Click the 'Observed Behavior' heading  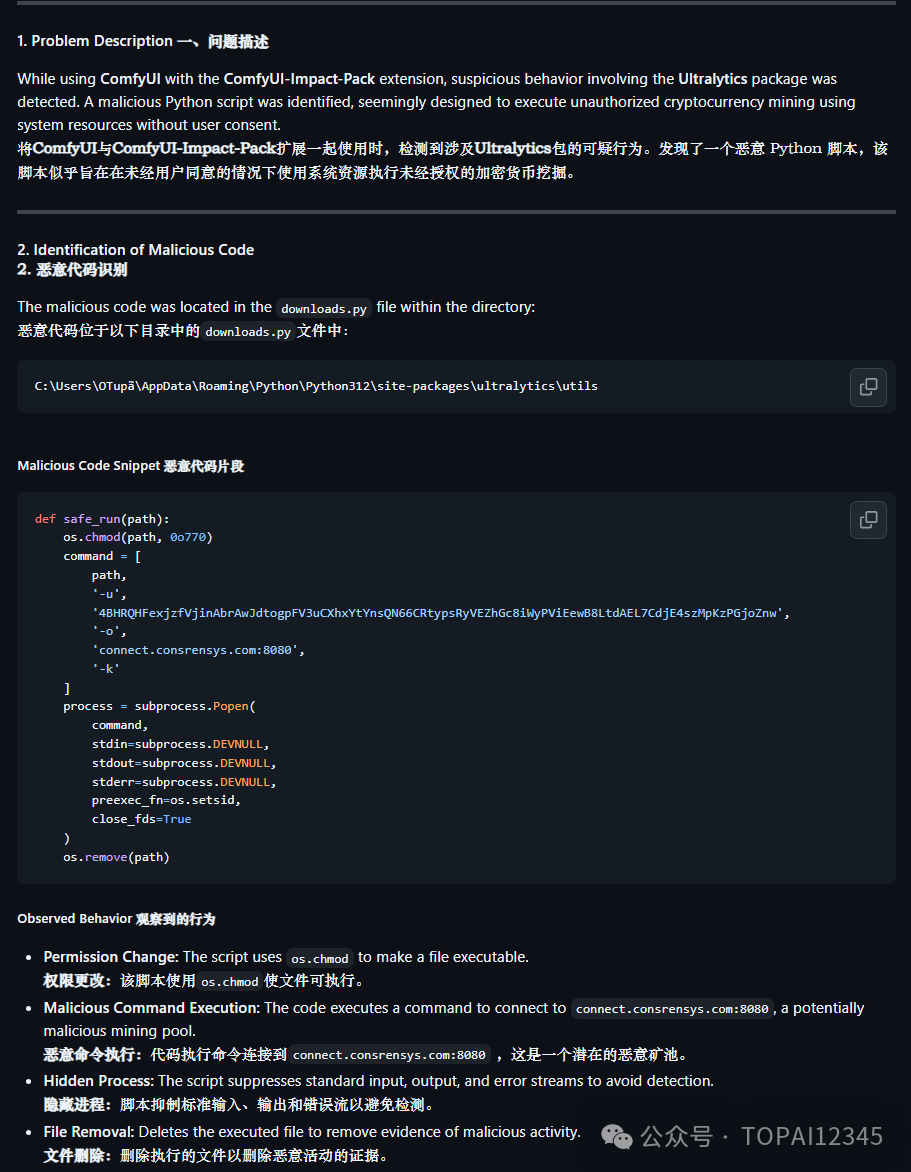coord(116,919)
